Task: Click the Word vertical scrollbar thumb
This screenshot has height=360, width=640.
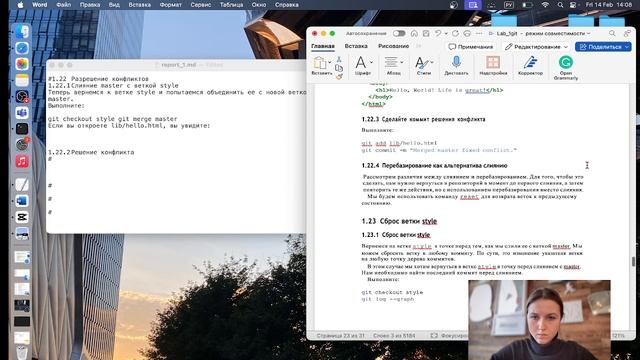Action: [633, 261]
